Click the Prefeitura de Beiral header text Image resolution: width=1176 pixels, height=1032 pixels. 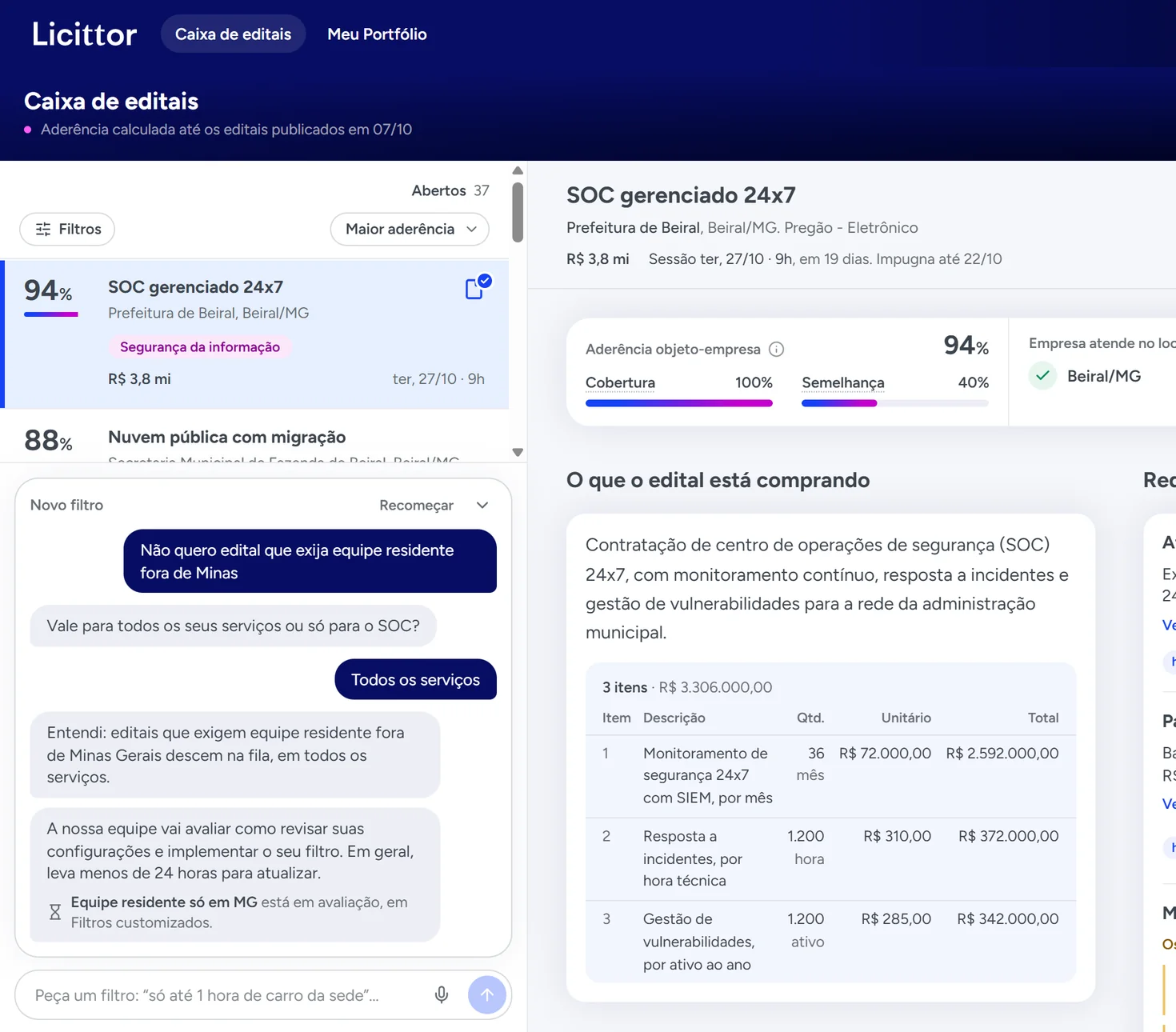click(x=633, y=227)
